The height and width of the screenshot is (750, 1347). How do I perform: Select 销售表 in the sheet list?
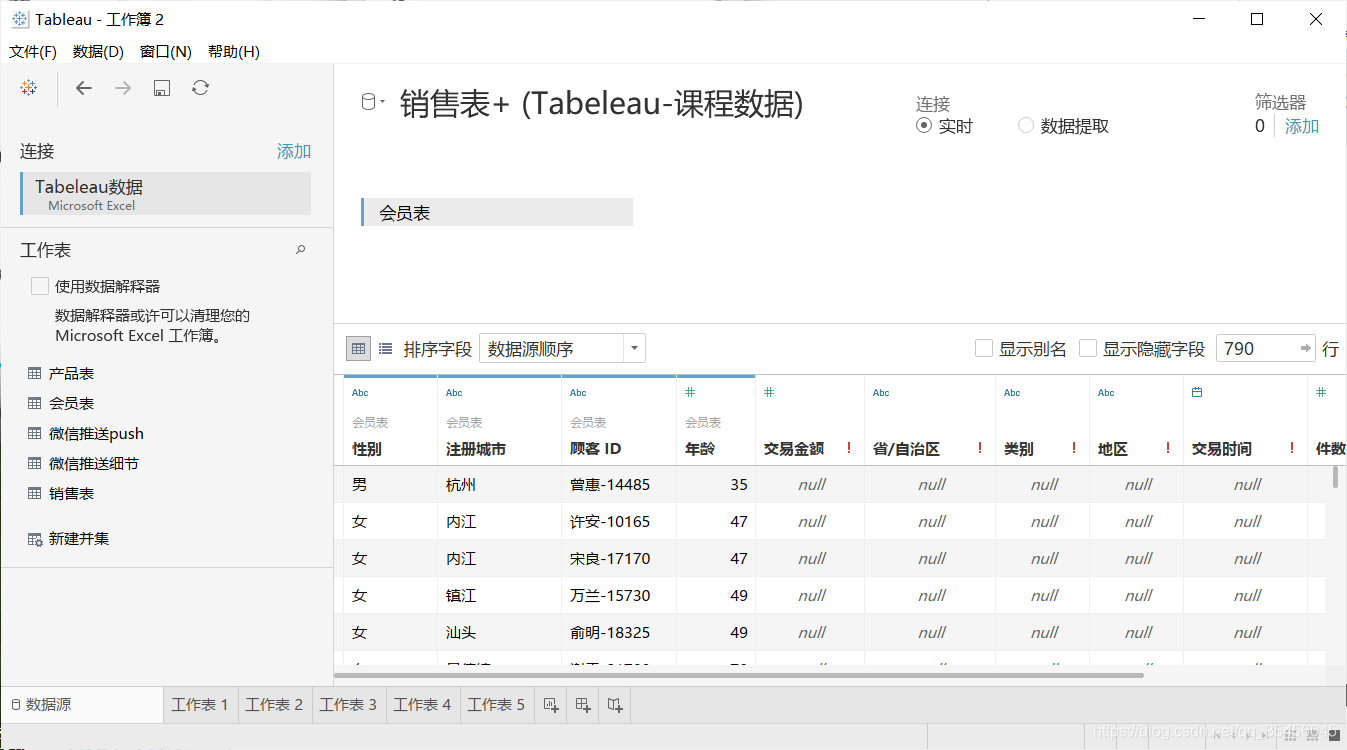[71, 494]
